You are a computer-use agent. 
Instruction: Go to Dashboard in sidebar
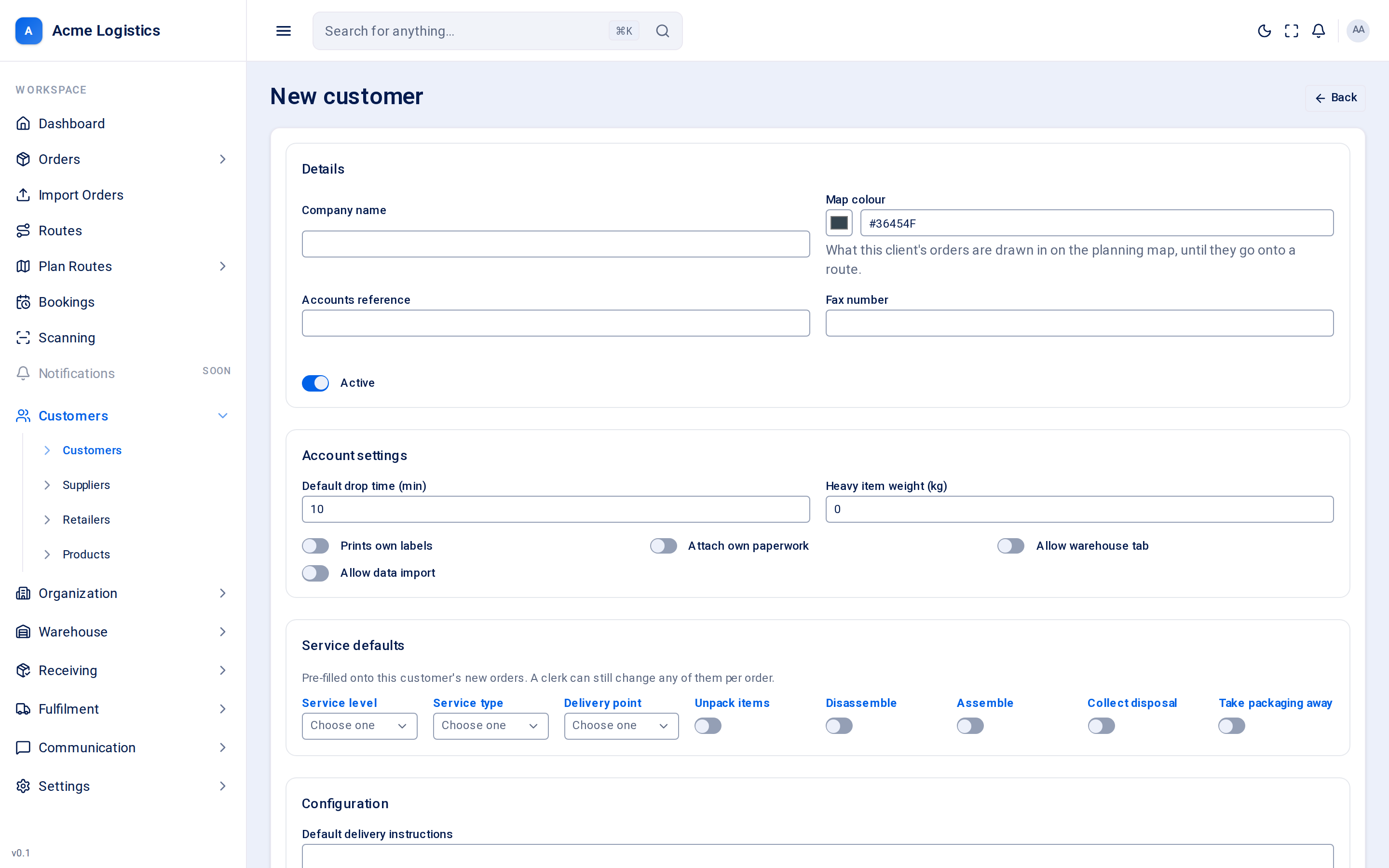(123, 123)
